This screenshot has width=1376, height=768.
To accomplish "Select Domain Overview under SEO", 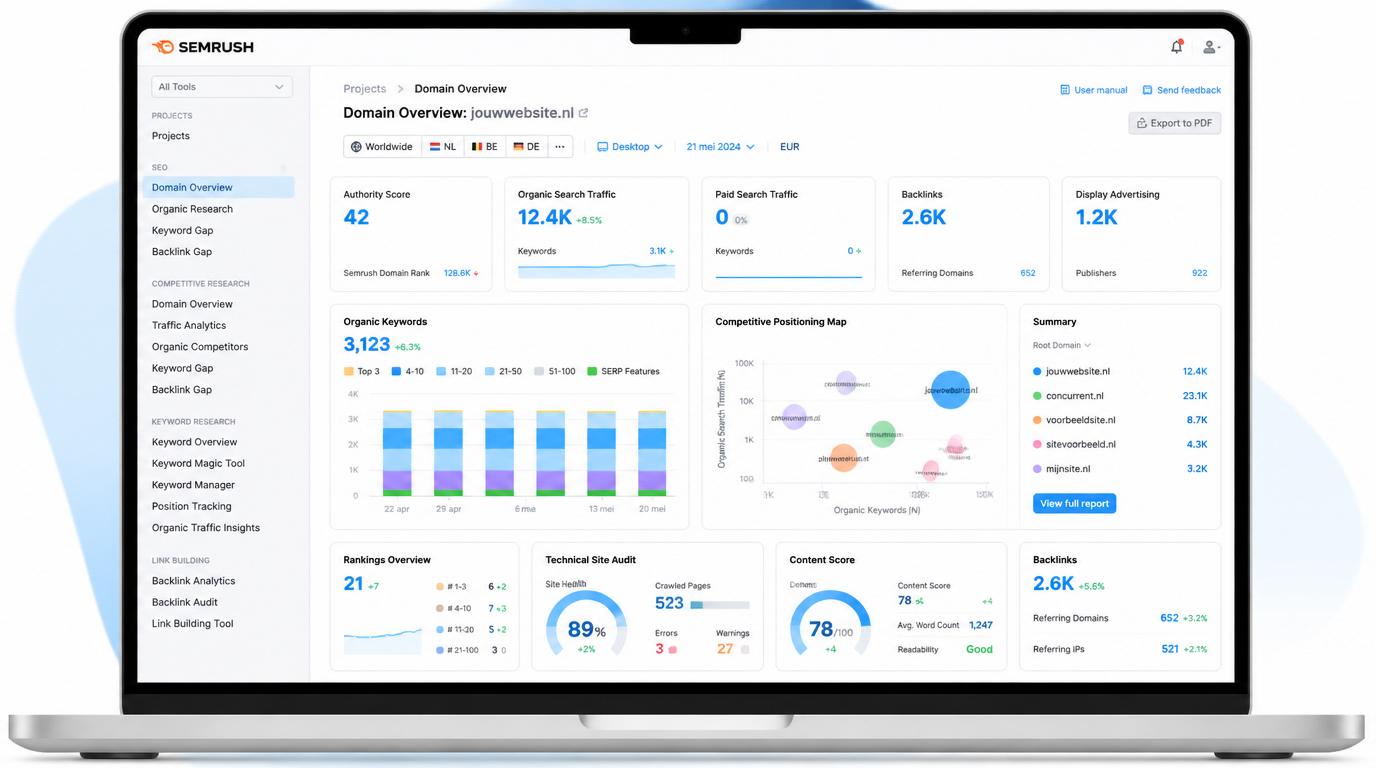I will pyautogui.click(x=218, y=187).
